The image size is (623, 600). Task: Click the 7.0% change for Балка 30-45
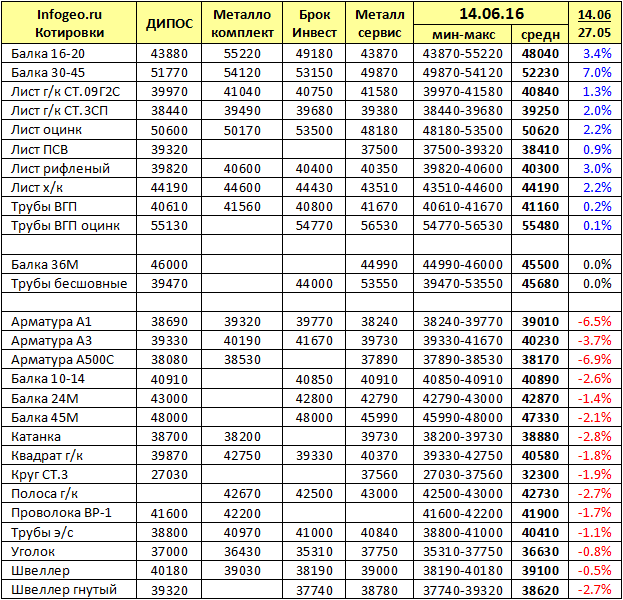point(597,73)
